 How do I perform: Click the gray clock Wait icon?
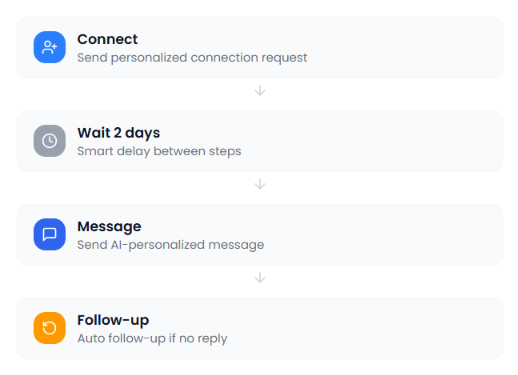click(49, 141)
